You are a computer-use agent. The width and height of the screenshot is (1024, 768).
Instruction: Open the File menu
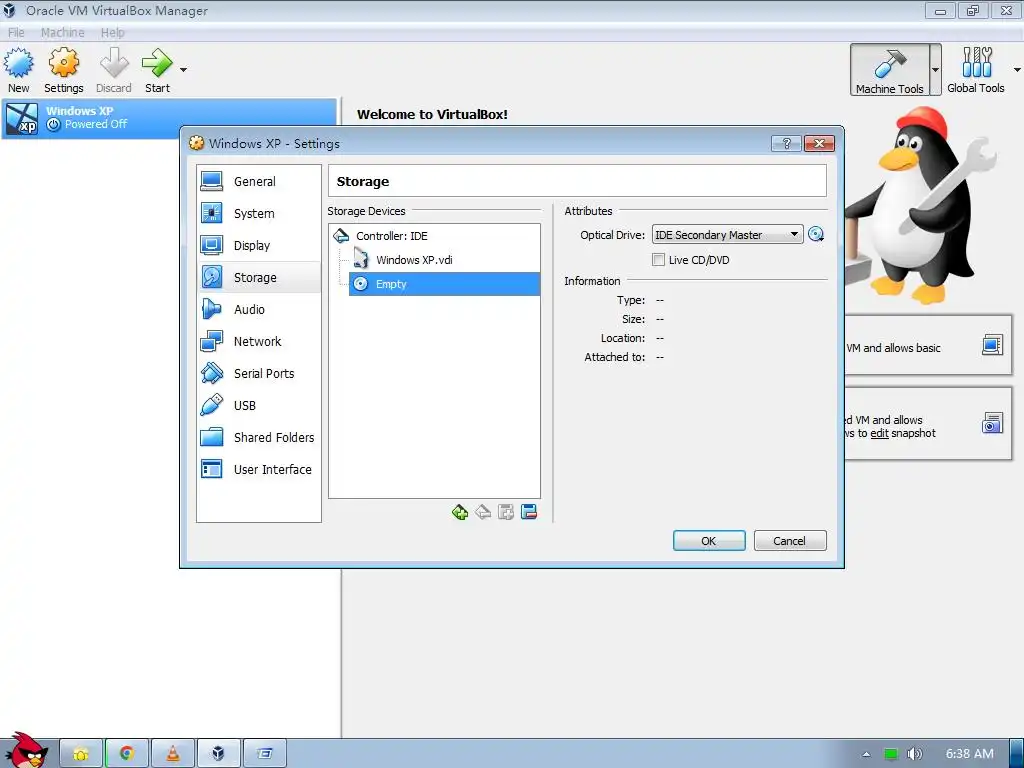16,33
